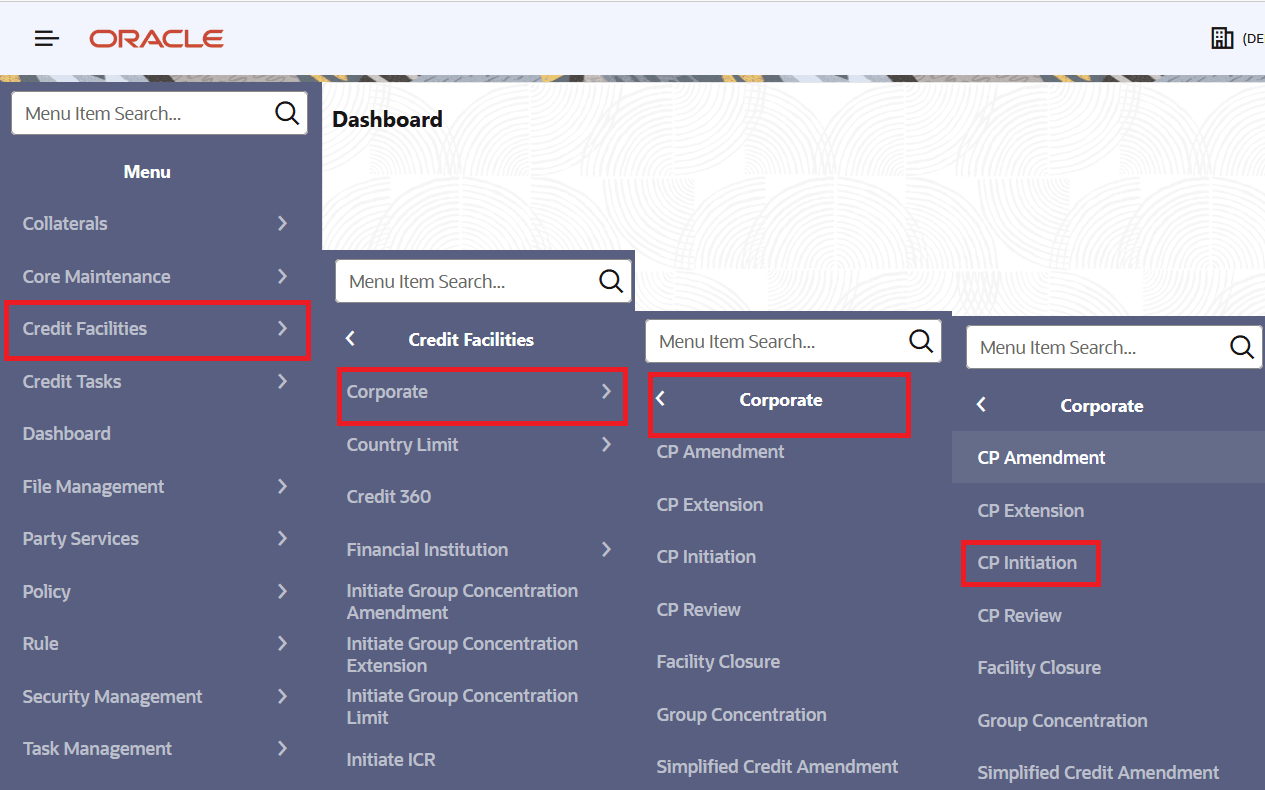Open boxed CP Initiation in rightmost panel
Viewport: 1265px width, 790px height.
pyautogui.click(x=1027, y=562)
